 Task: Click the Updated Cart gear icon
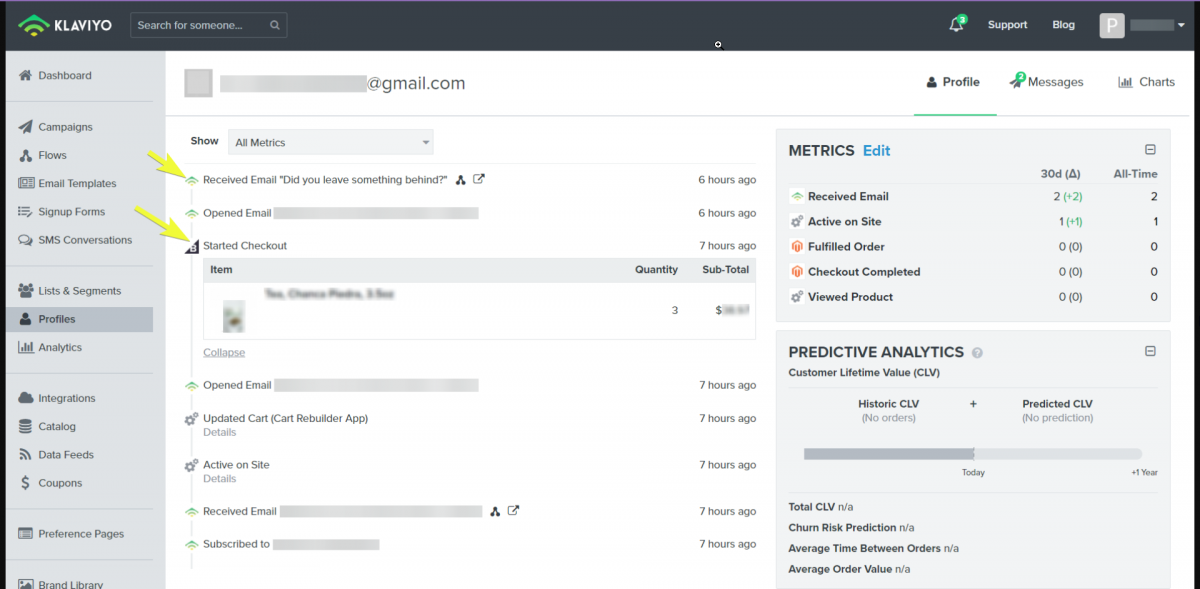[191, 419]
